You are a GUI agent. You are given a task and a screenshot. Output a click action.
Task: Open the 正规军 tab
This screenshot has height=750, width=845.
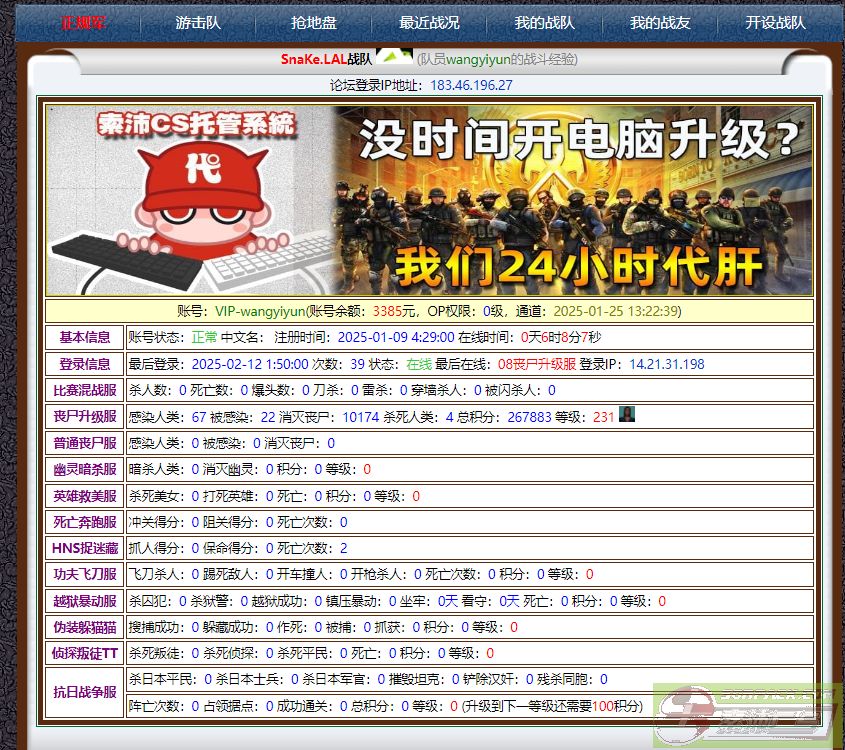click(x=83, y=23)
